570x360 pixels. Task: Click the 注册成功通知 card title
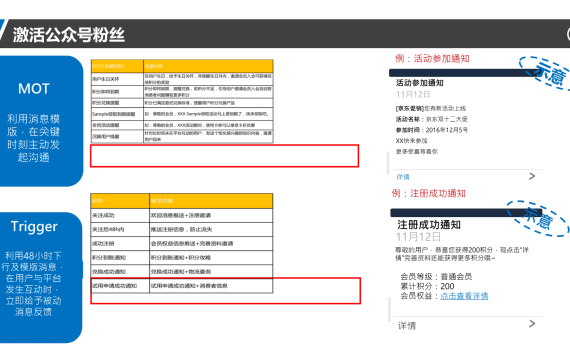(x=429, y=225)
